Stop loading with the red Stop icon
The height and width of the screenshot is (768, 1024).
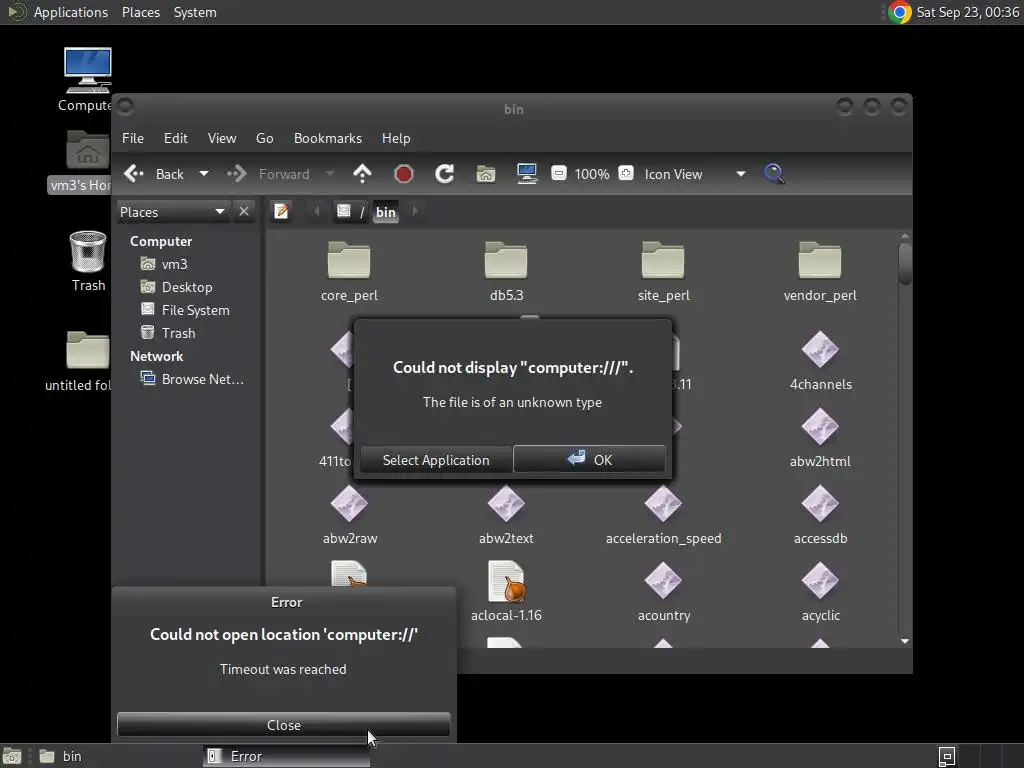tap(404, 174)
